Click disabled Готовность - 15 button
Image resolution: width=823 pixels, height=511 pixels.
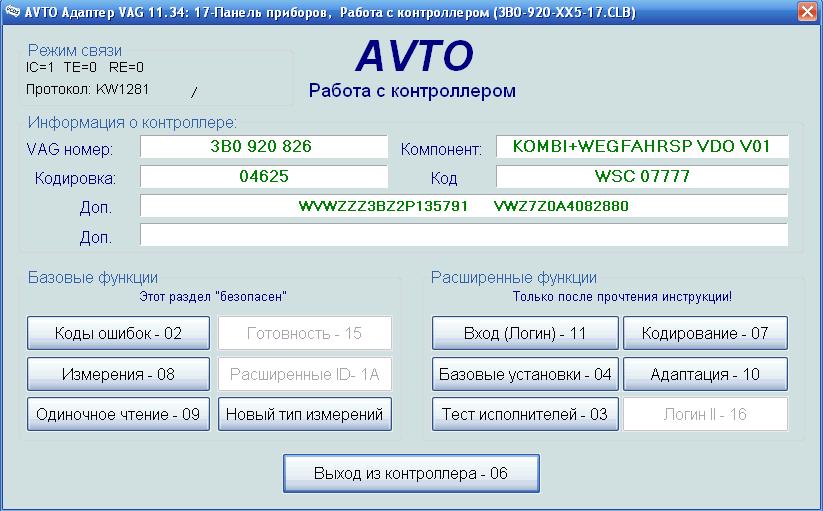tap(304, 333)
